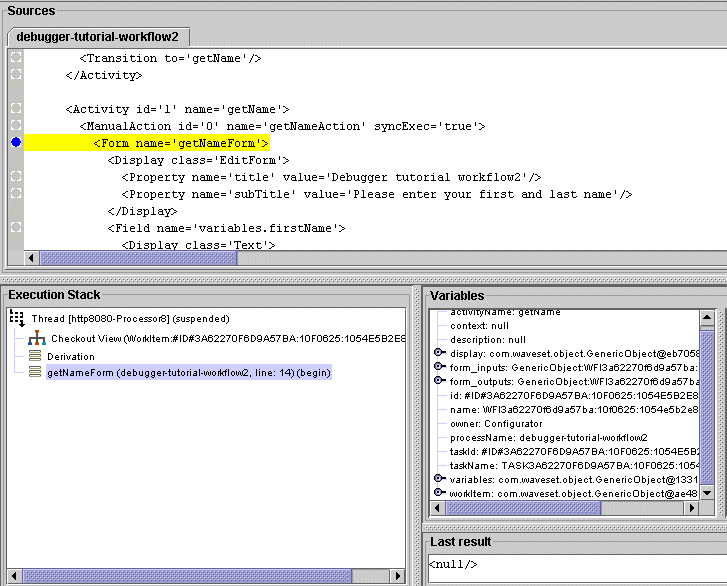Toggle breakpoint beside Property name='title' line

click(16, 176)
